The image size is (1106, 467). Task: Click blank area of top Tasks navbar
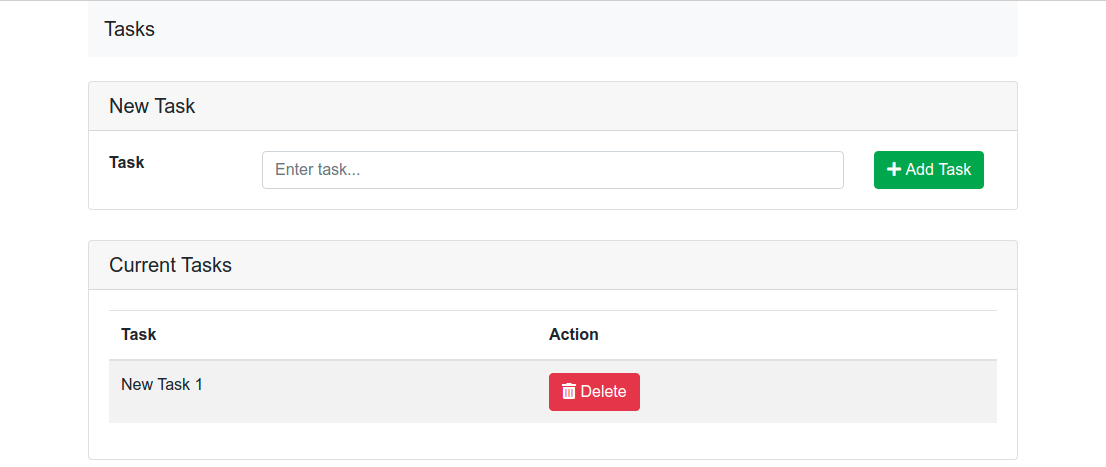(x=600, y=29)
